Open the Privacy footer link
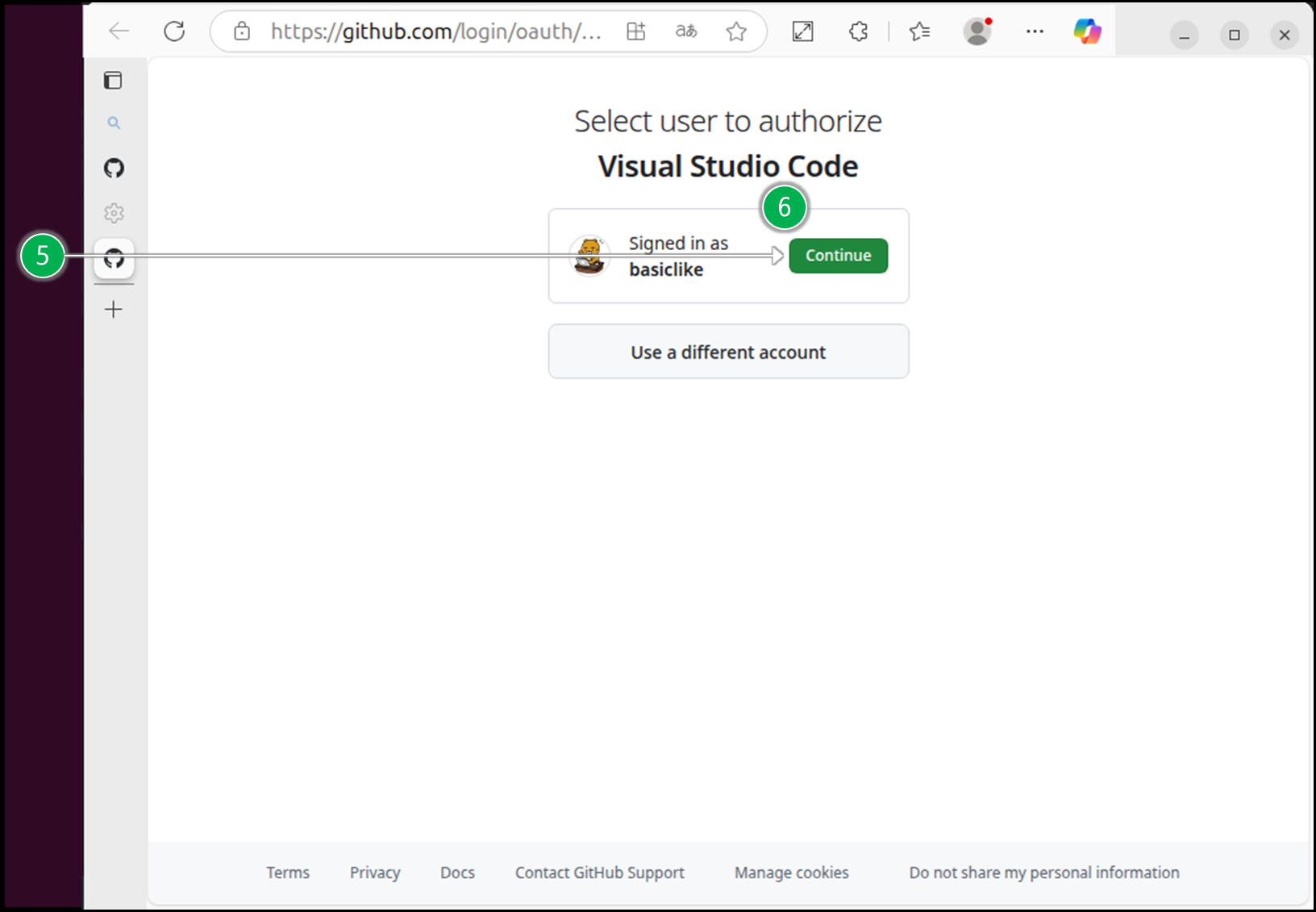1316x912 pixels. click(375, 872)
